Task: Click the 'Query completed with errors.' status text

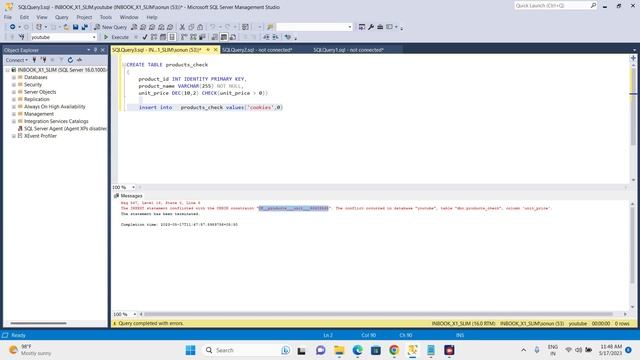Action: point(151,323)
